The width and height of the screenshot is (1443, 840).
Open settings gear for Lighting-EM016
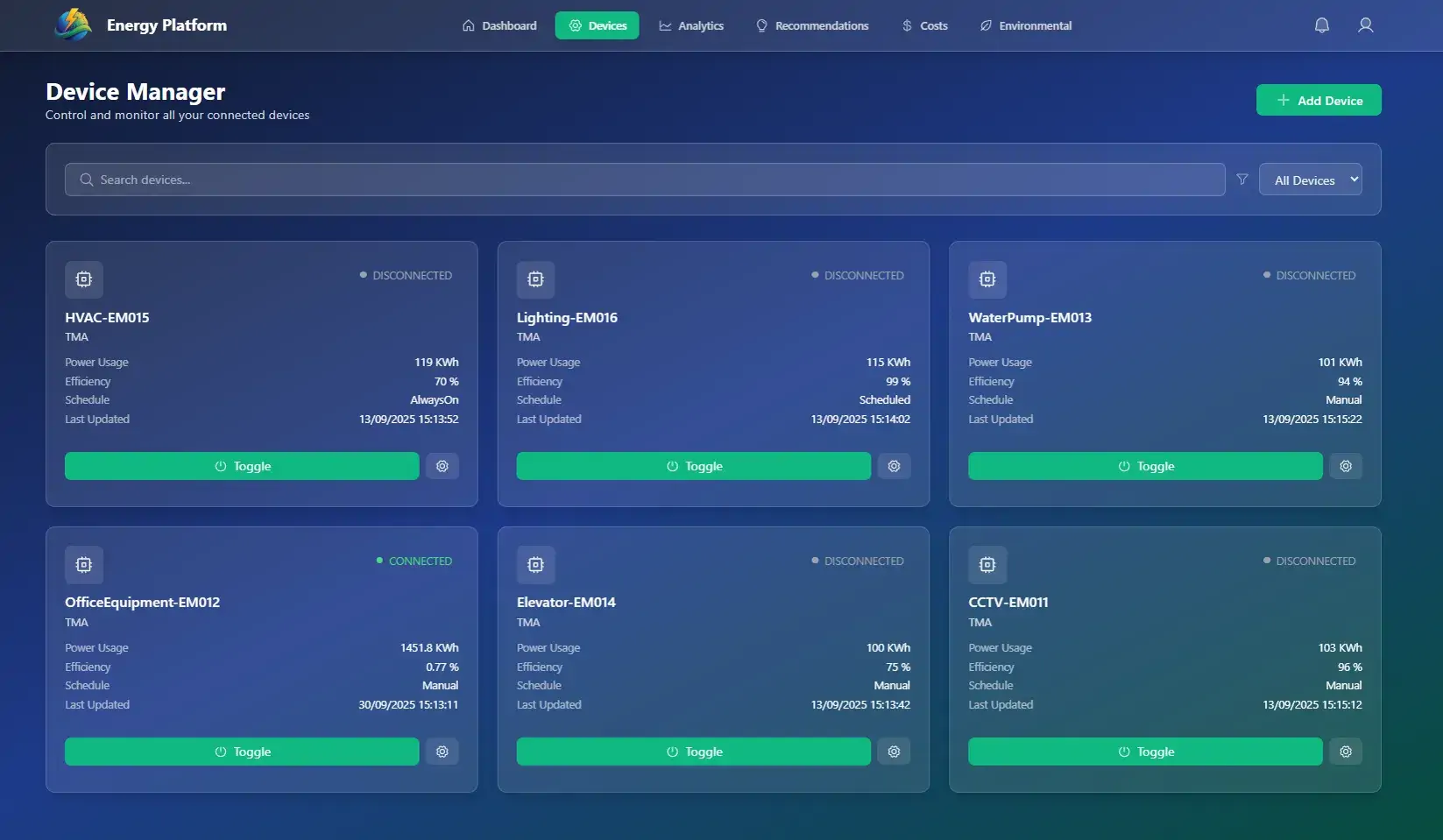tap(894, 466)
